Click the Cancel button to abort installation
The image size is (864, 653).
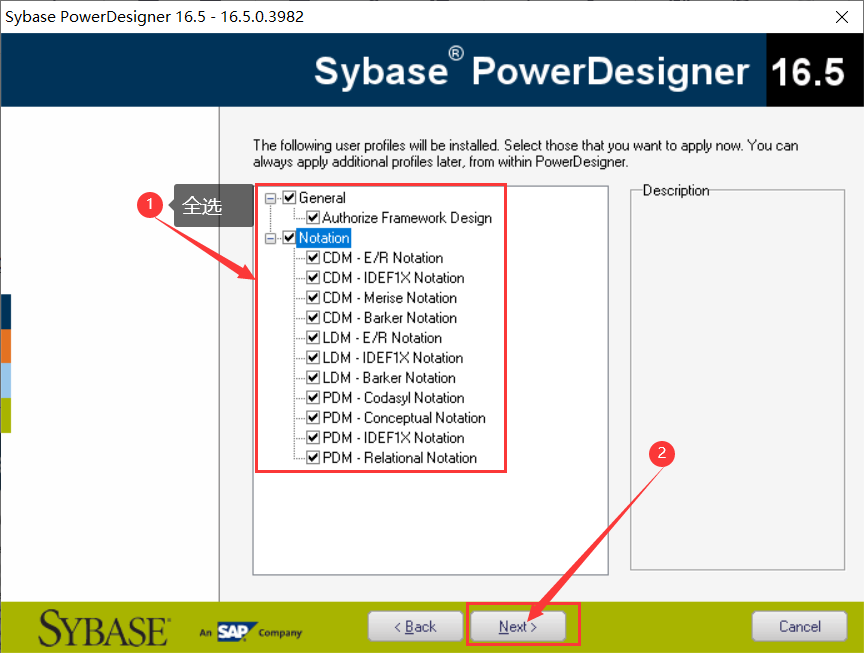tap(799, 626)
